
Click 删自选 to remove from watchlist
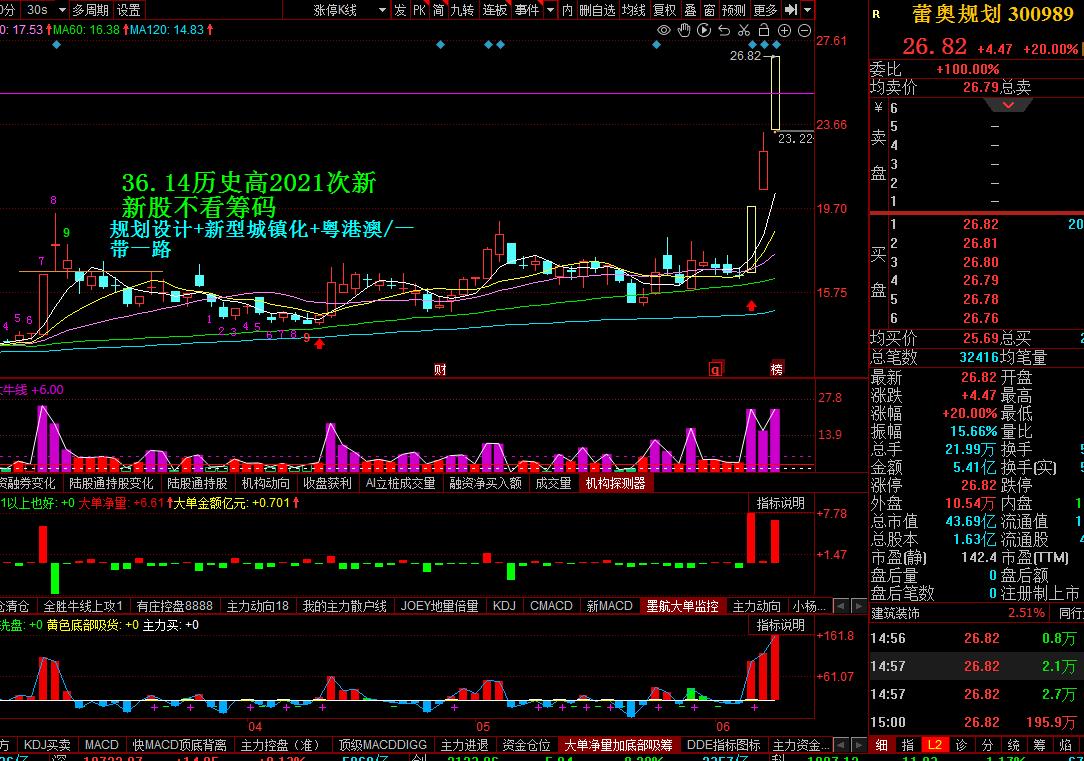coord(597,10)
